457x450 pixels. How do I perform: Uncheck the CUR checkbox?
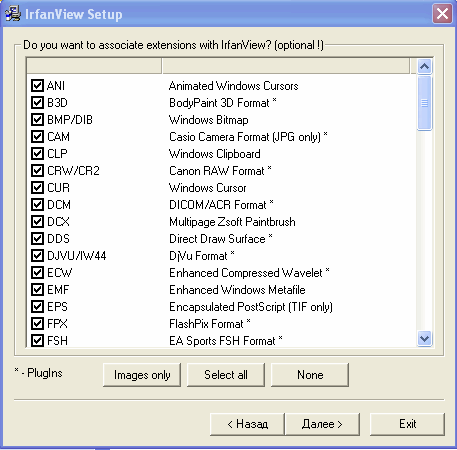pyautogui.click(x=37, y=188)
